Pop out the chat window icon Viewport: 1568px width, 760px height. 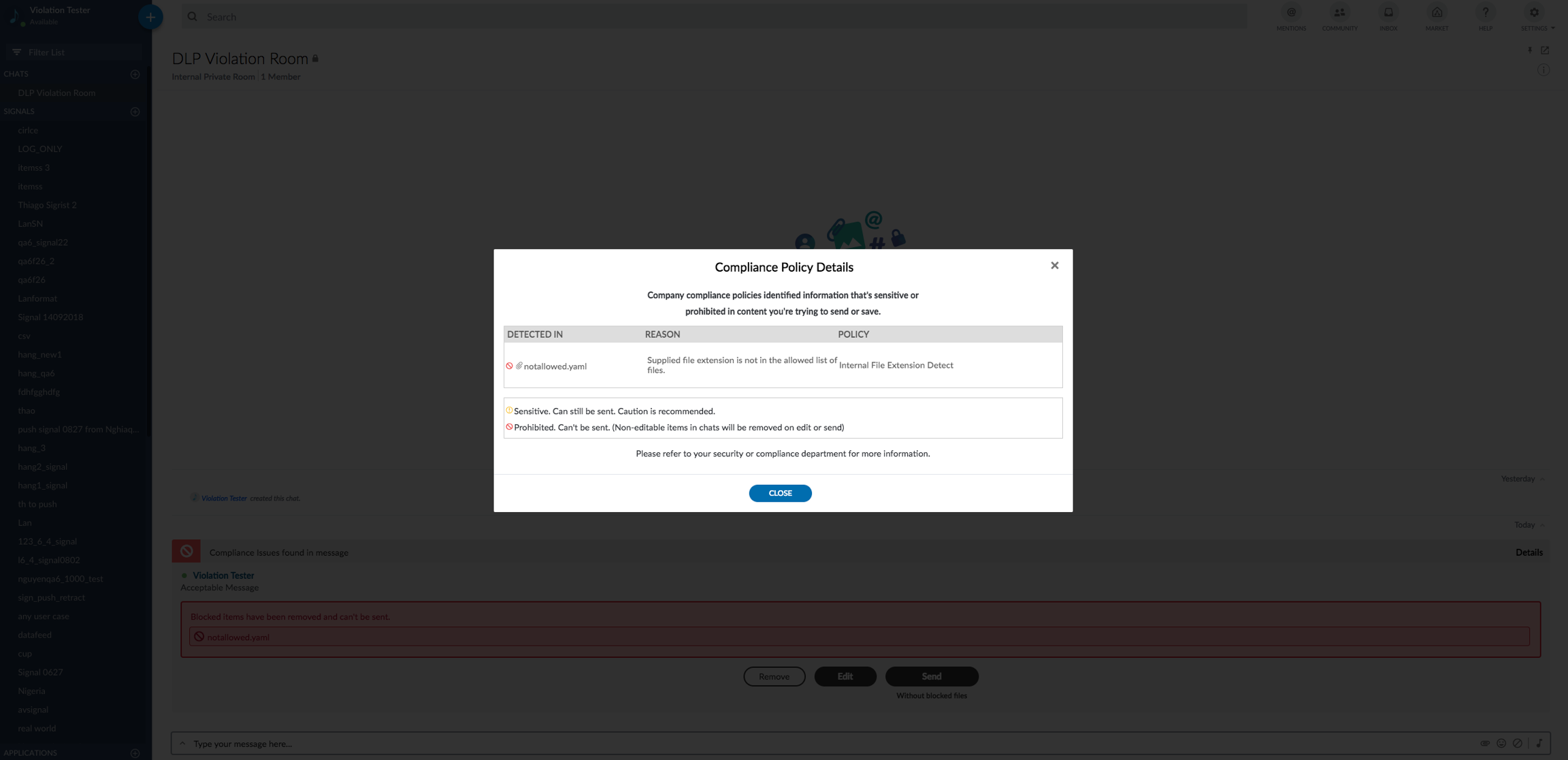[x=1545, y=50]
